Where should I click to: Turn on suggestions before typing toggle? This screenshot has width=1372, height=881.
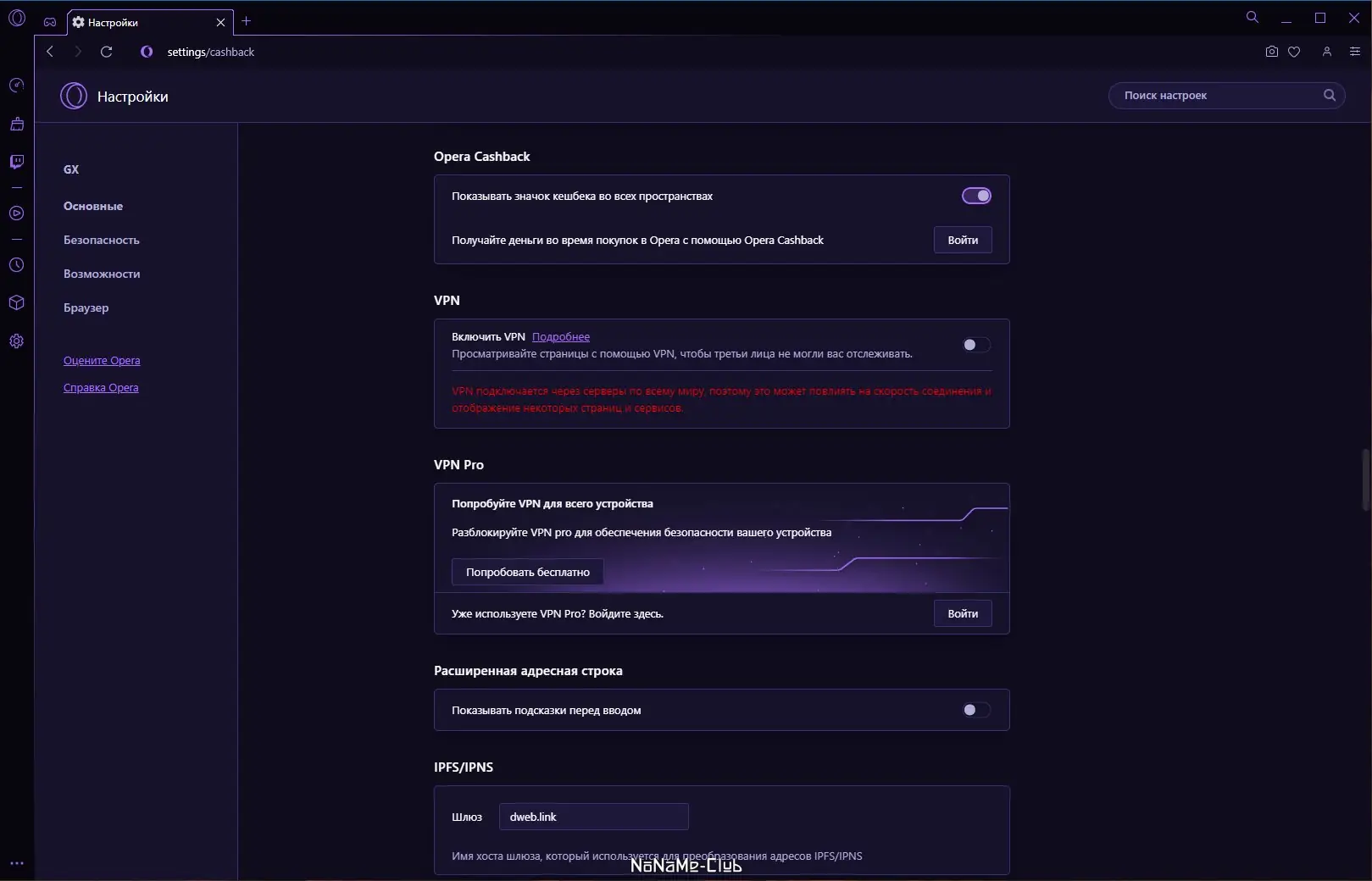[x=976, y=710]
